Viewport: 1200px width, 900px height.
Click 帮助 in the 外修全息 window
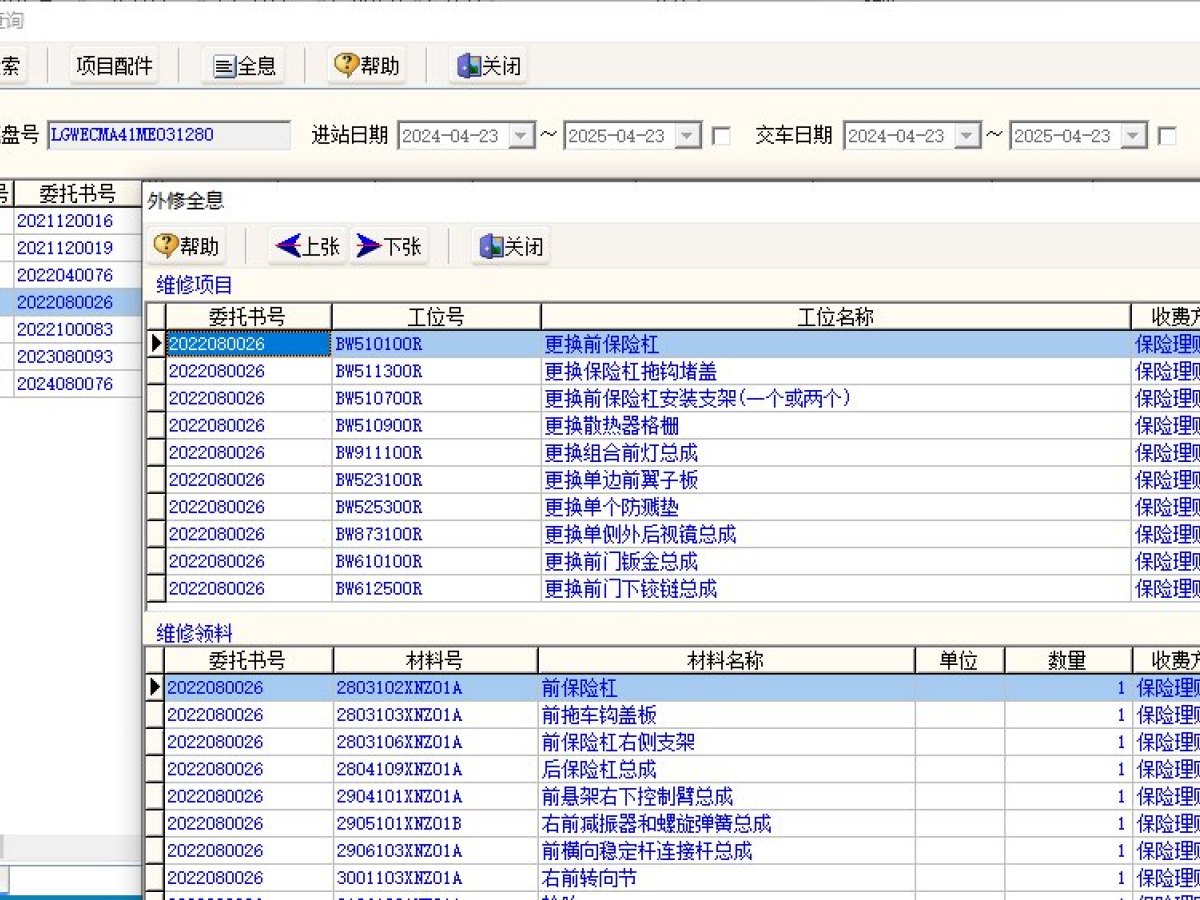185,246
